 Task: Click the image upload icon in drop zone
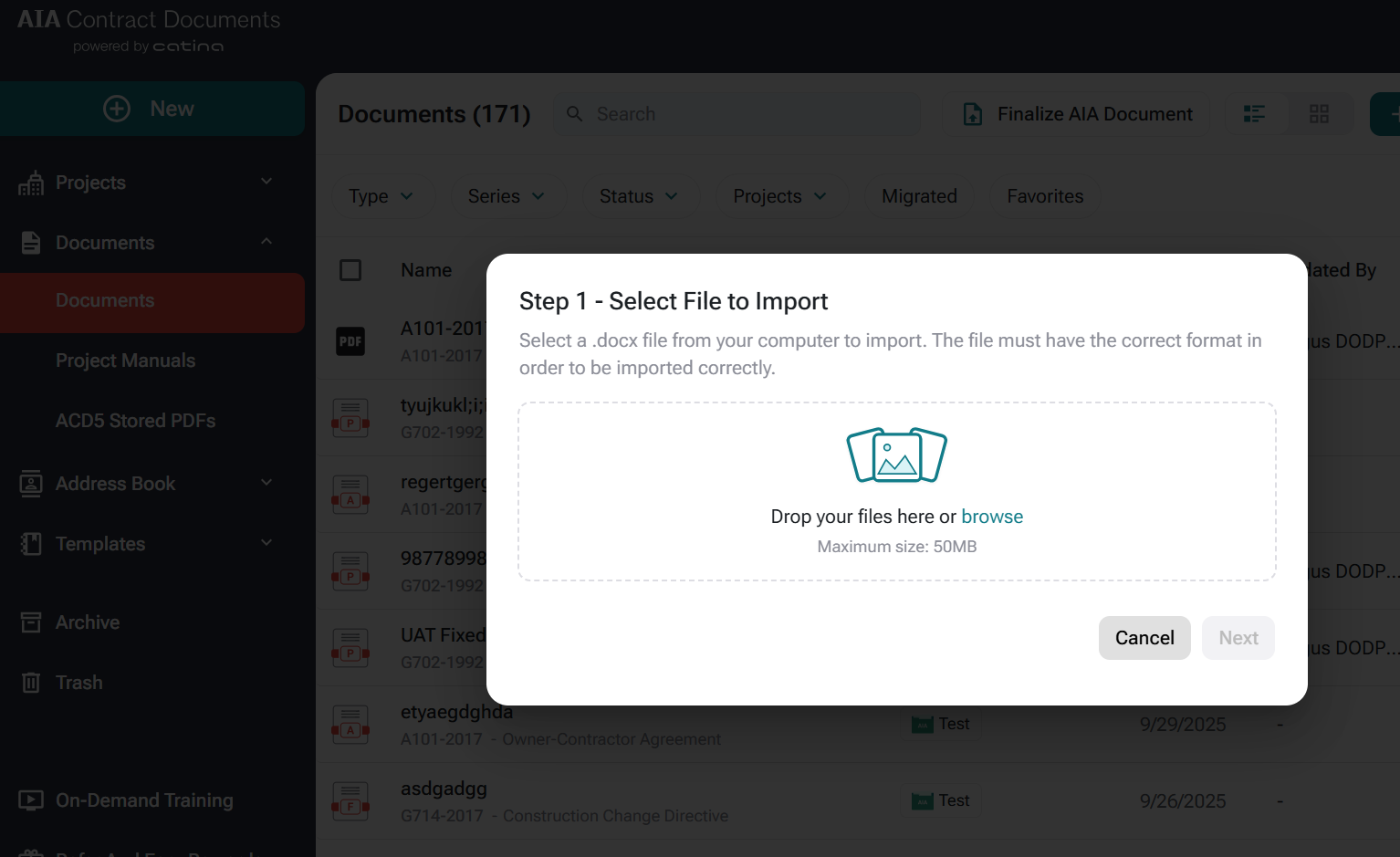click(x=896, y=455)
